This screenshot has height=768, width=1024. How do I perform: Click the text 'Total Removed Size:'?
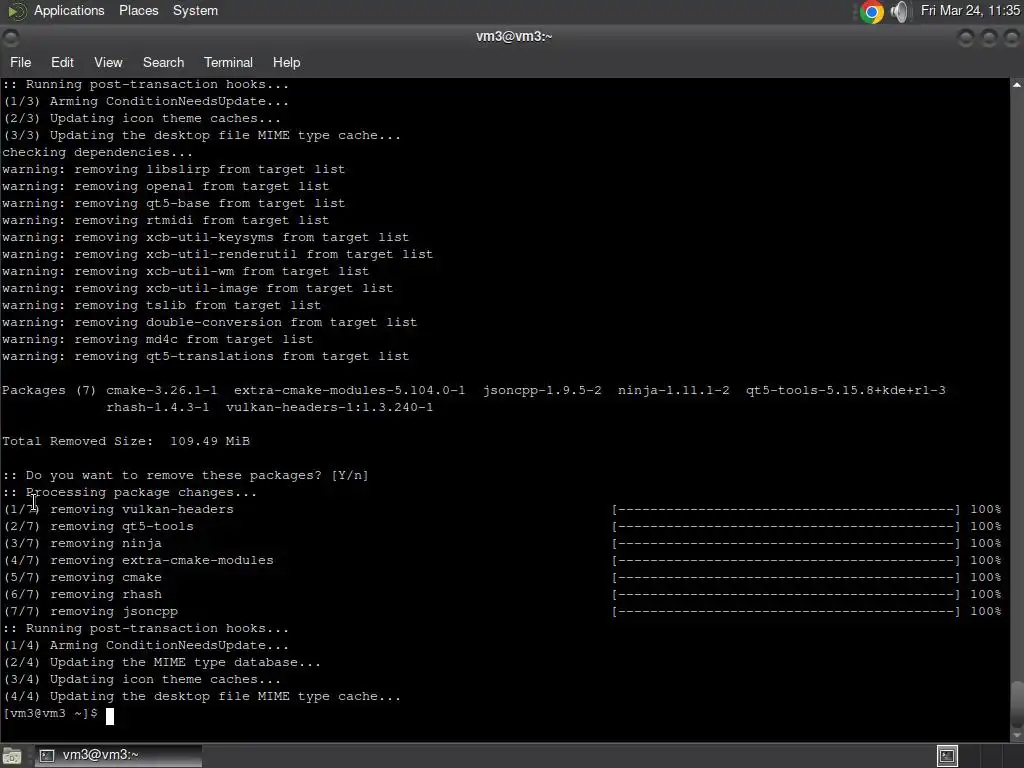(x=77, y=441)
